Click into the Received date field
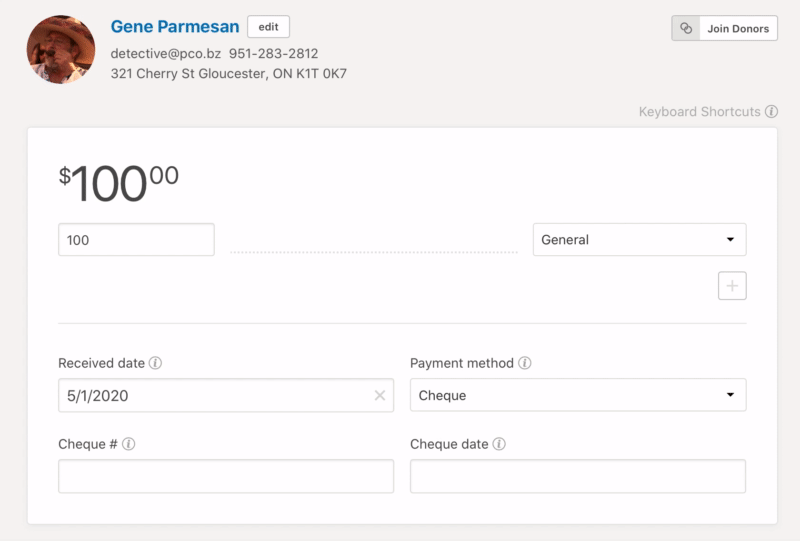 click(215, 395)
